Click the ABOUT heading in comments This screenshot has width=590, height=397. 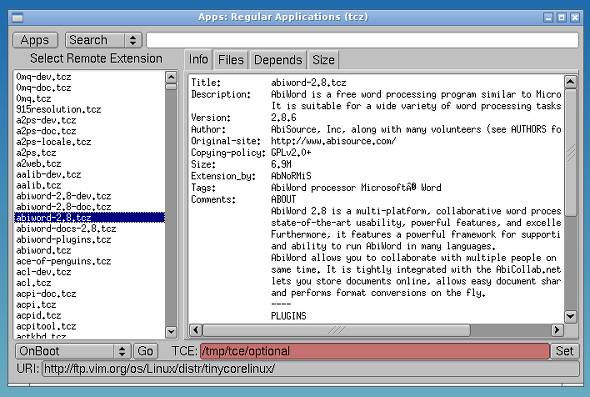click(283, 199)
